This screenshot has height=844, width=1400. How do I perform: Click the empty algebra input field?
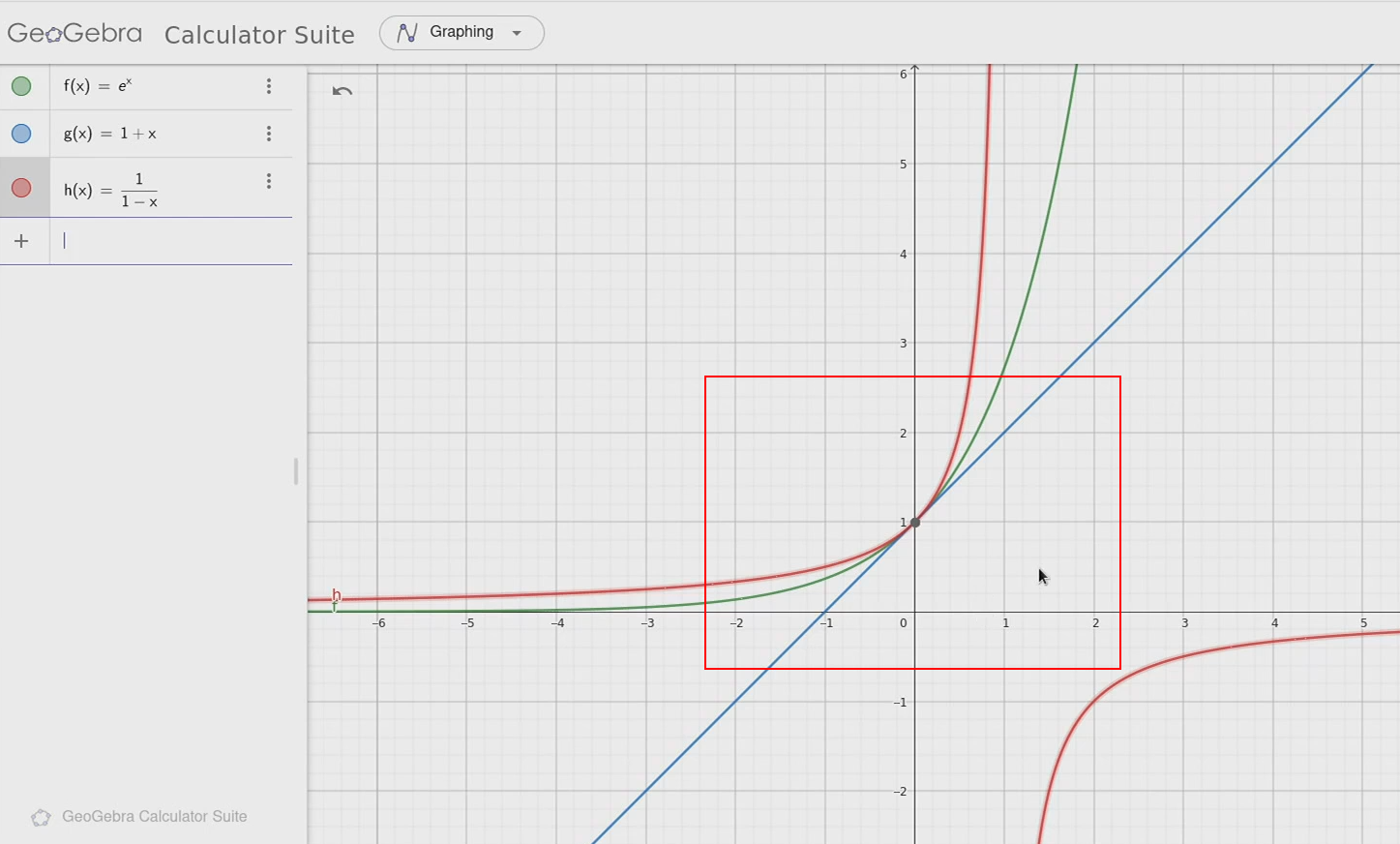pos(174,241)
